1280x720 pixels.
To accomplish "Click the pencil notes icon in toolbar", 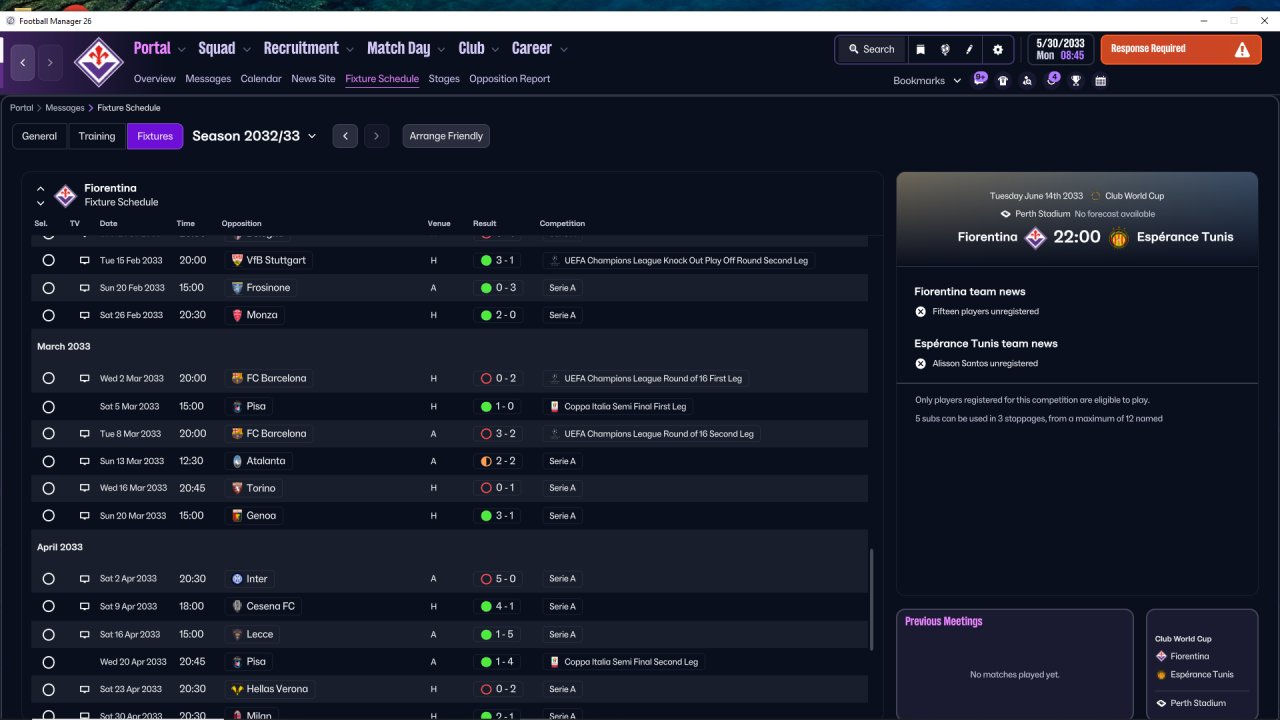I will click(x=969, y=49).
